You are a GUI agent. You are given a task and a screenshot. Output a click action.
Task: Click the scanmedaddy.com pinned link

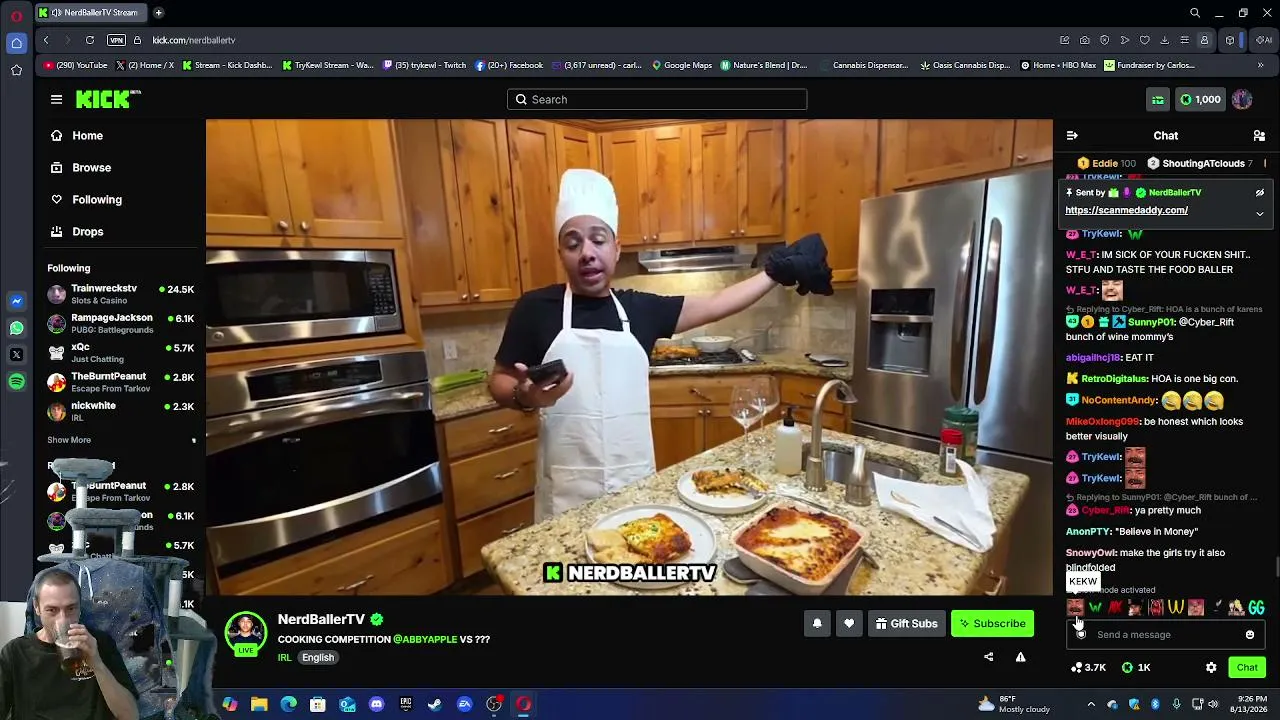click(1126, 210)
